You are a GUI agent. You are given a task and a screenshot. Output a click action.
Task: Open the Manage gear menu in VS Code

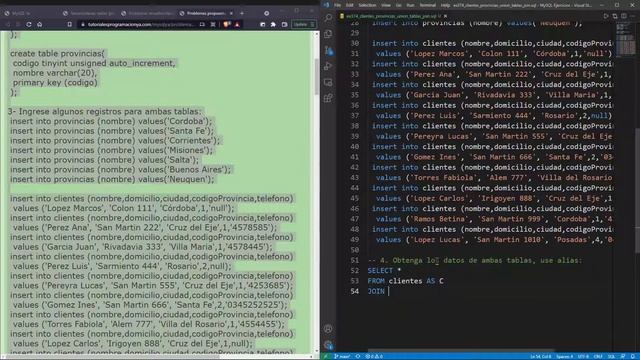tap(328, 345)
